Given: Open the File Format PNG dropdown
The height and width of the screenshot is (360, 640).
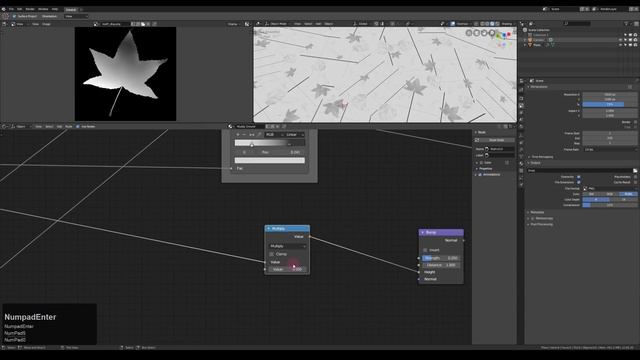Looking at the screenshot, I should pyautogui.click(x=610, y=189).
